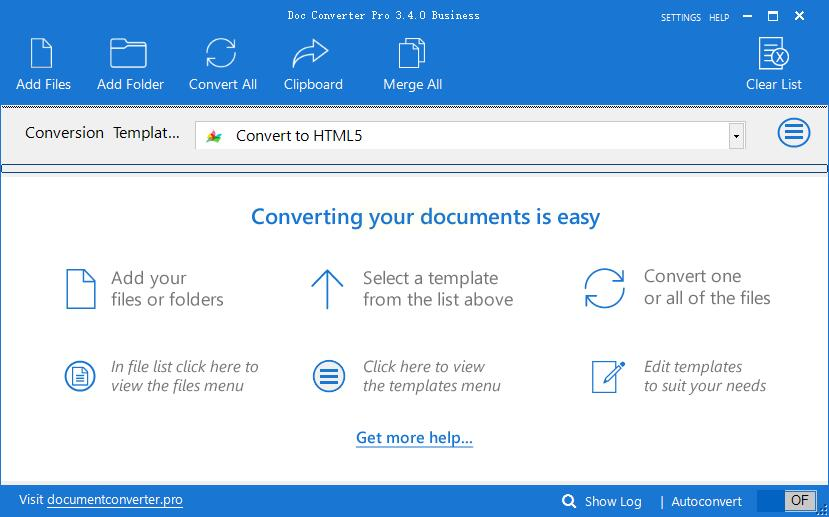Follow the Get more help... link
Viewport: 829px width, 517px height.
[414, 438]
